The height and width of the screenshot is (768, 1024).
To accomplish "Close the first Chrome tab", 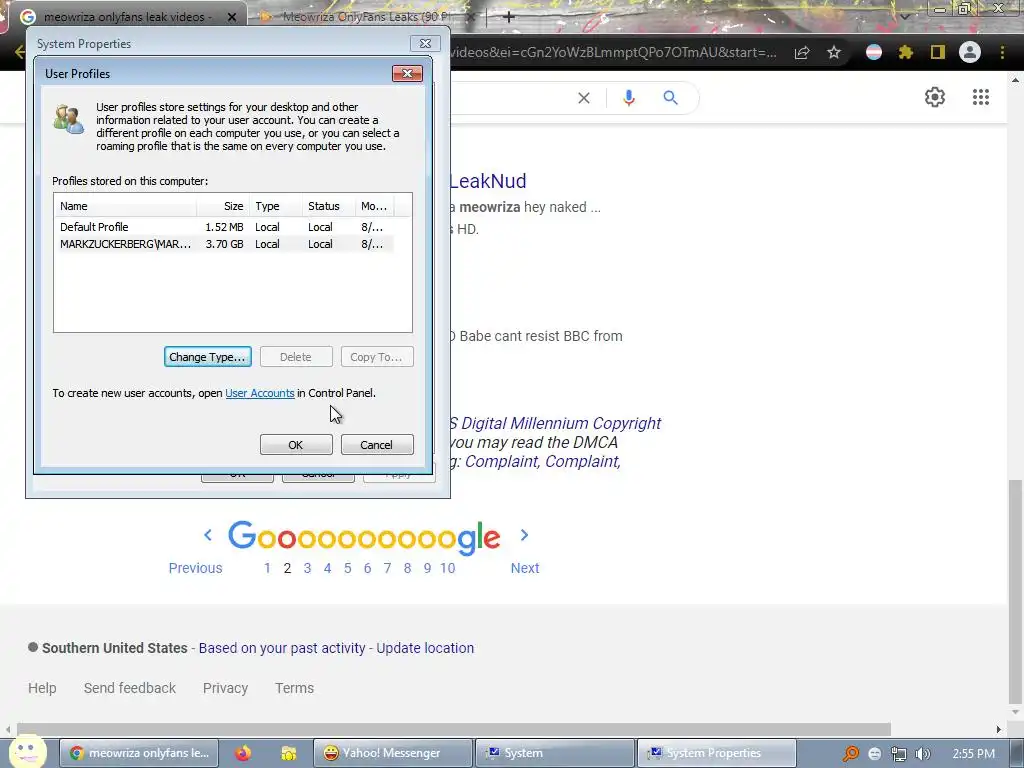I will click(x=232, y=17).
